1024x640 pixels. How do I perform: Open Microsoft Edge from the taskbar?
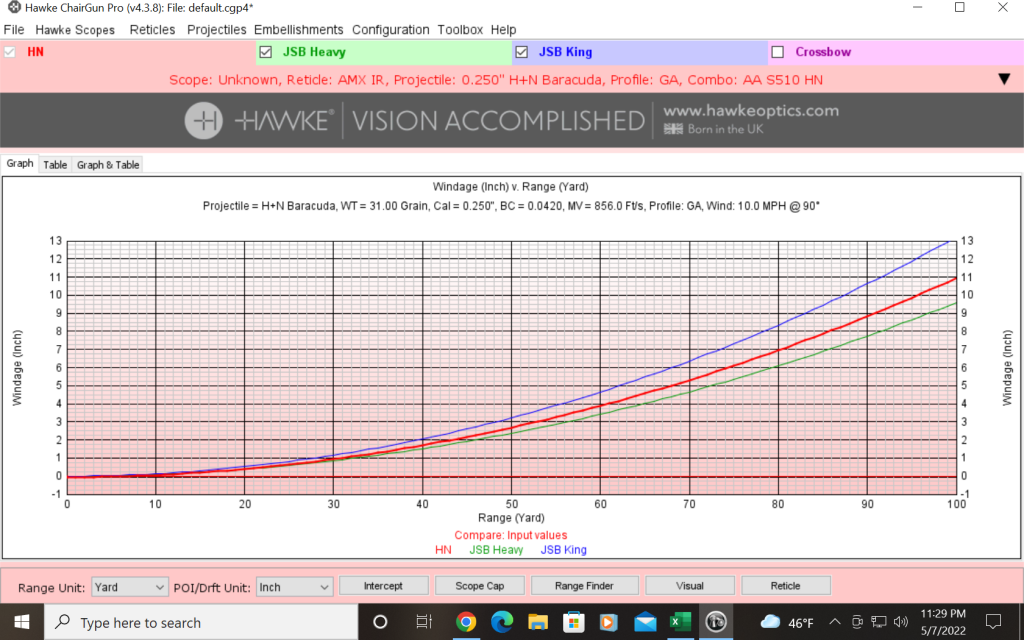502,622
